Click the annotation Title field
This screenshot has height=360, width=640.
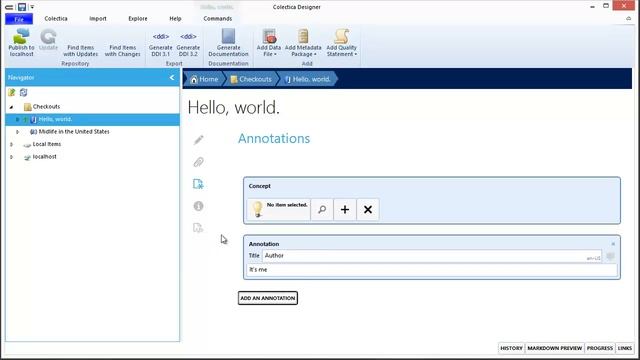tap(432, 256)
